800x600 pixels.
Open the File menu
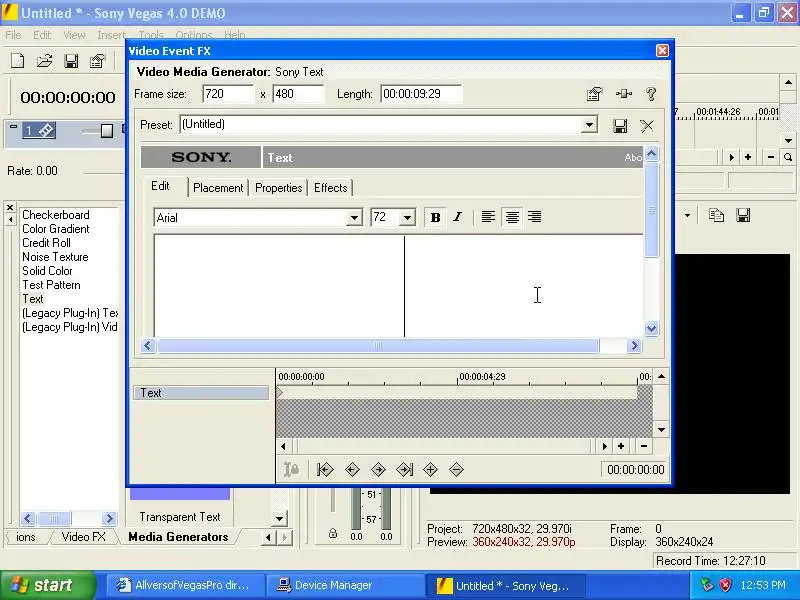pos(13,35)
